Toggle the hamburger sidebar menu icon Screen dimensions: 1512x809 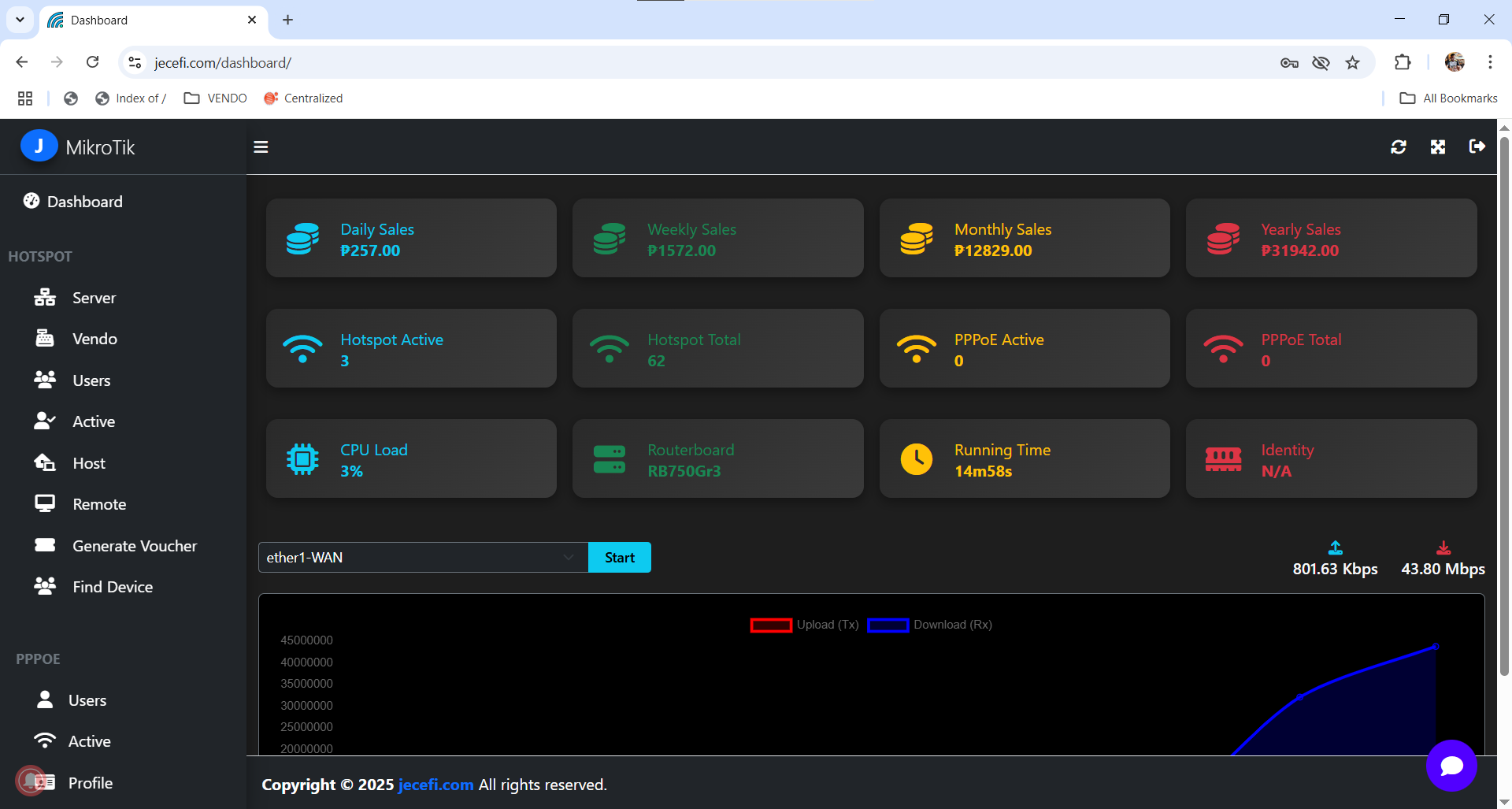[x=261, y=147]
